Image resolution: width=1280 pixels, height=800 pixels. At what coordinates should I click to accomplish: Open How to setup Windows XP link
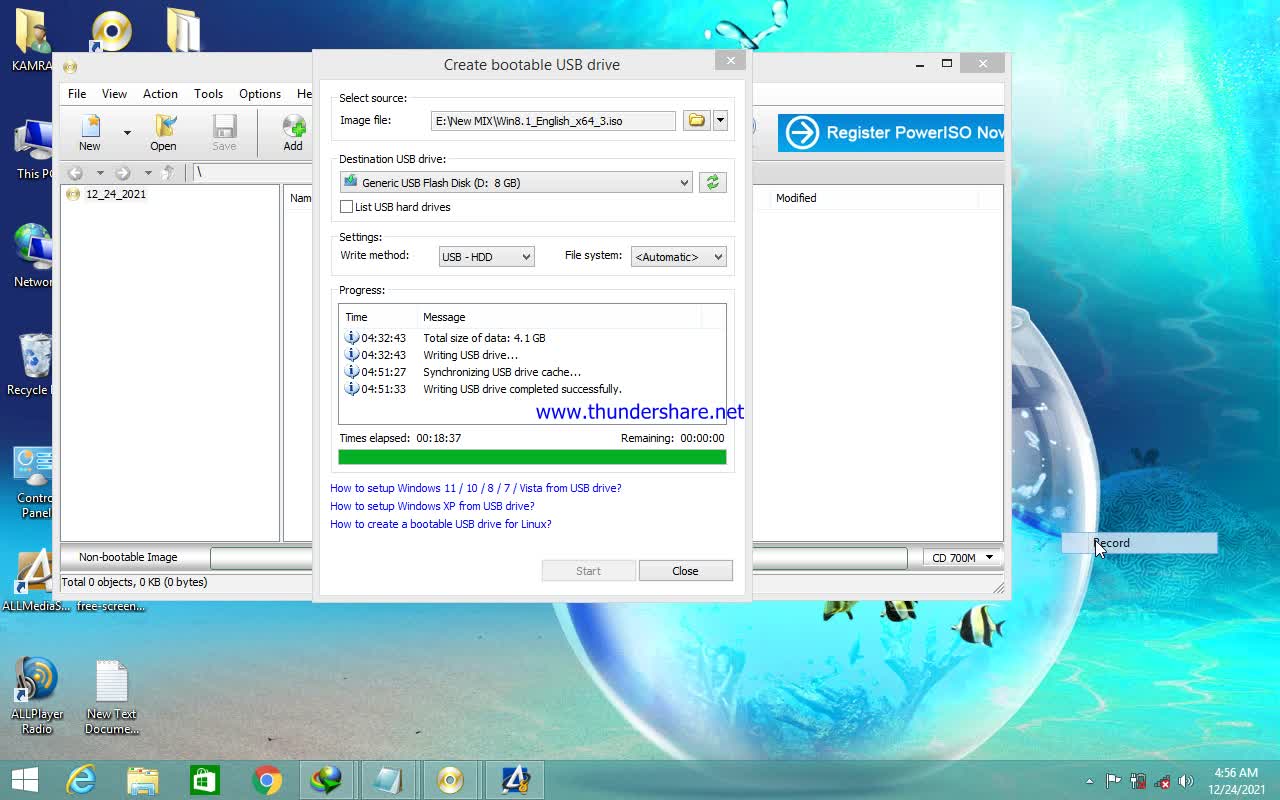pos(432,506)
